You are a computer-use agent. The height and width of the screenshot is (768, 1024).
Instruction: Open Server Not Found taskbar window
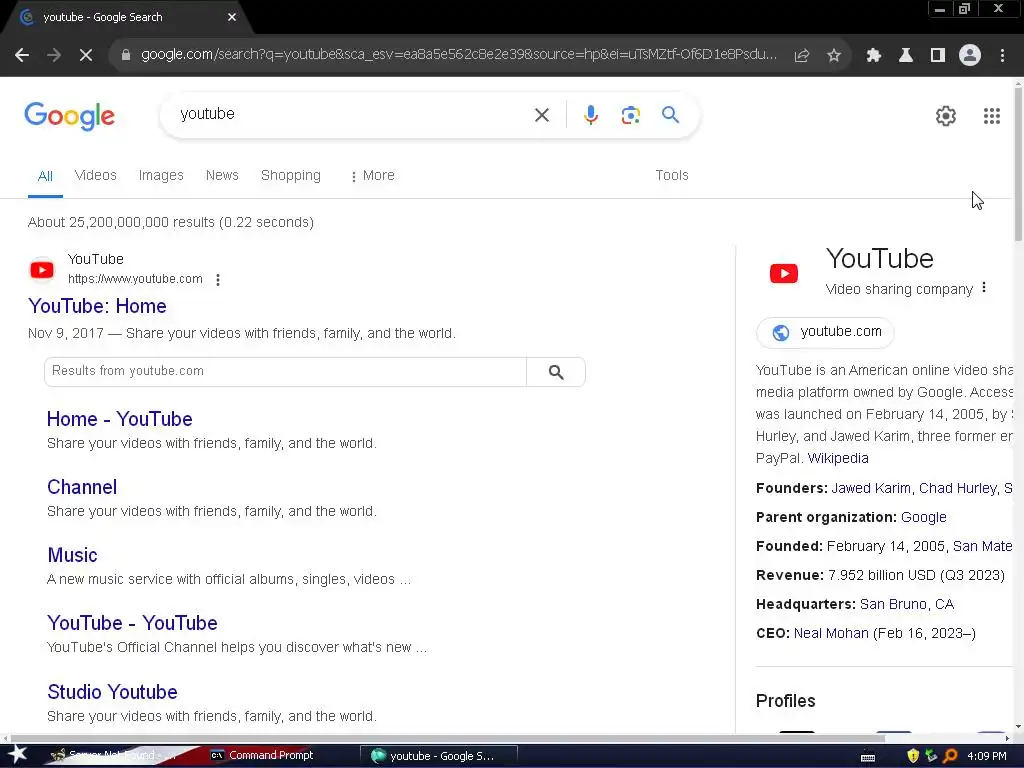[118, 756]
